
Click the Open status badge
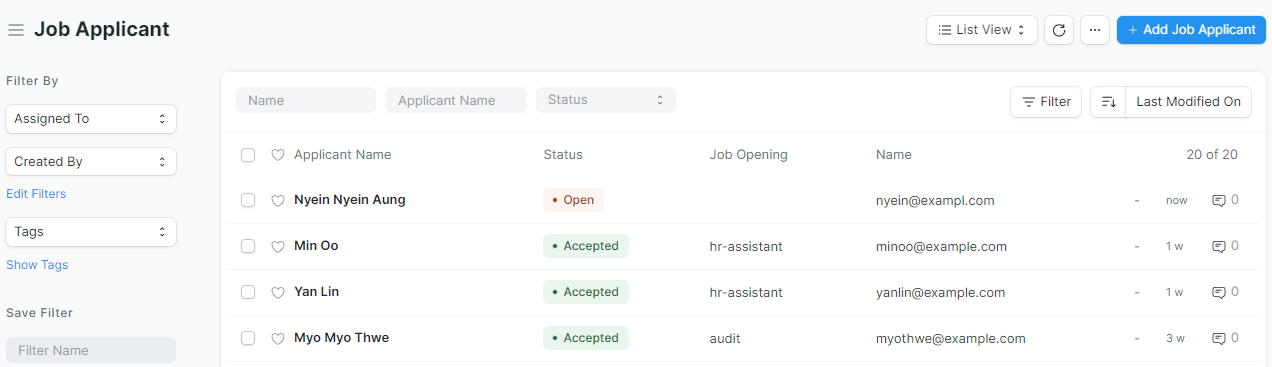tap(574, 200)
